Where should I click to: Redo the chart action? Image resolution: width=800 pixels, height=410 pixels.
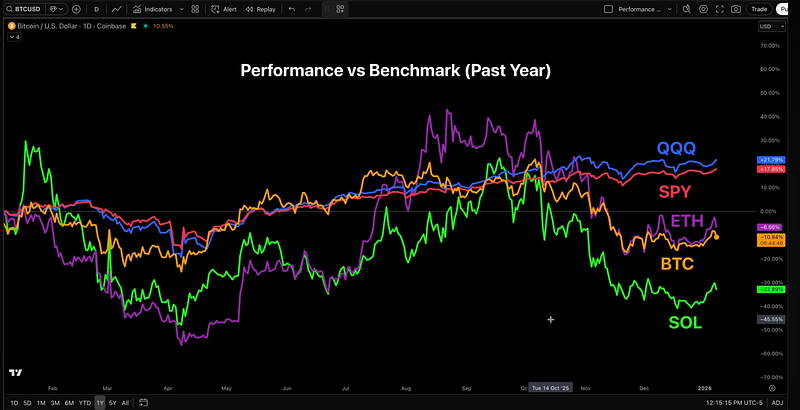(308, 9)
